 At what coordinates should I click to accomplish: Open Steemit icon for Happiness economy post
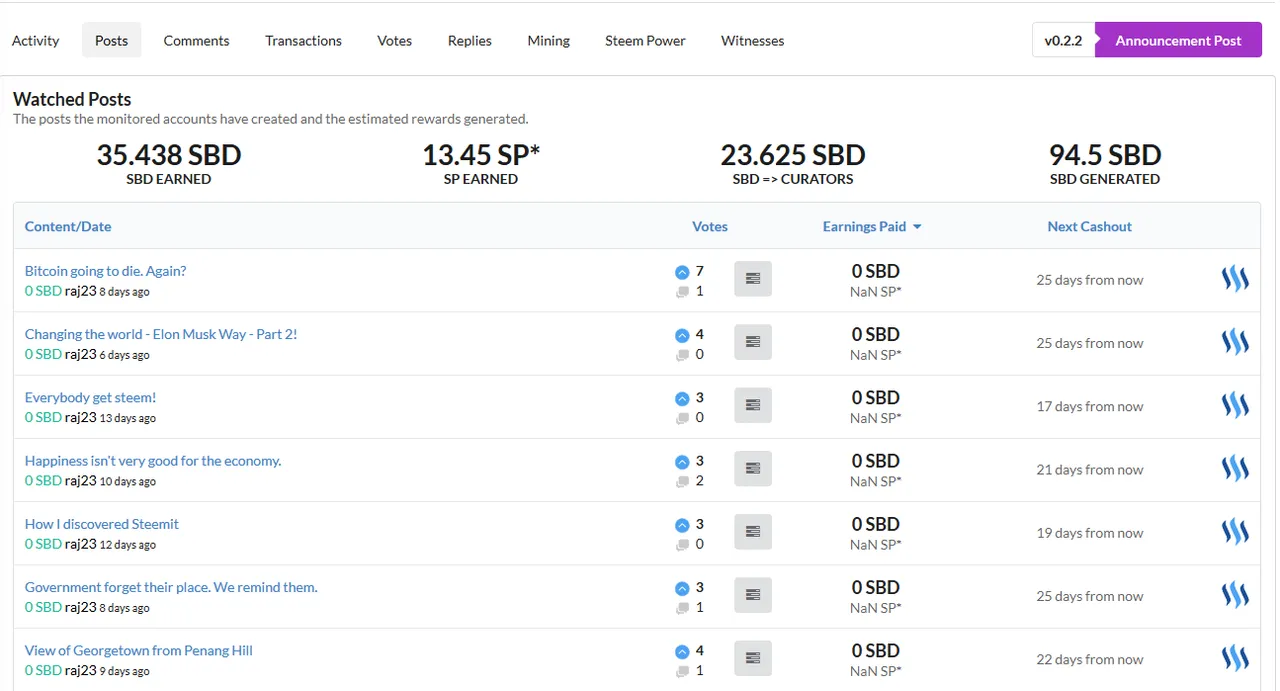click(1235, 469)
